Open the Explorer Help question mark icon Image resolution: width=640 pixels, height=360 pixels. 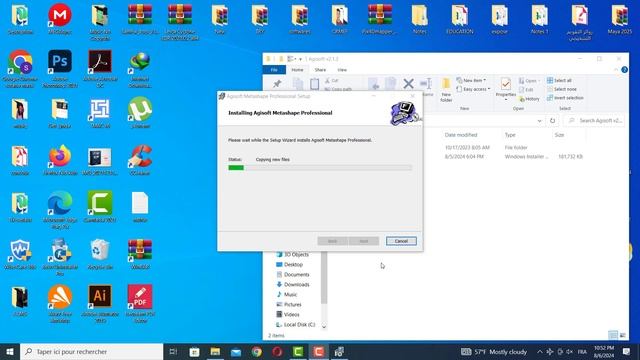624,70
